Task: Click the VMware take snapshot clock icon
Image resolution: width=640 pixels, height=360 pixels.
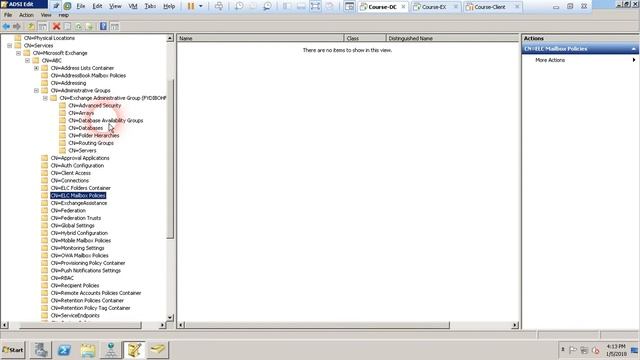Action: point(239,6)
